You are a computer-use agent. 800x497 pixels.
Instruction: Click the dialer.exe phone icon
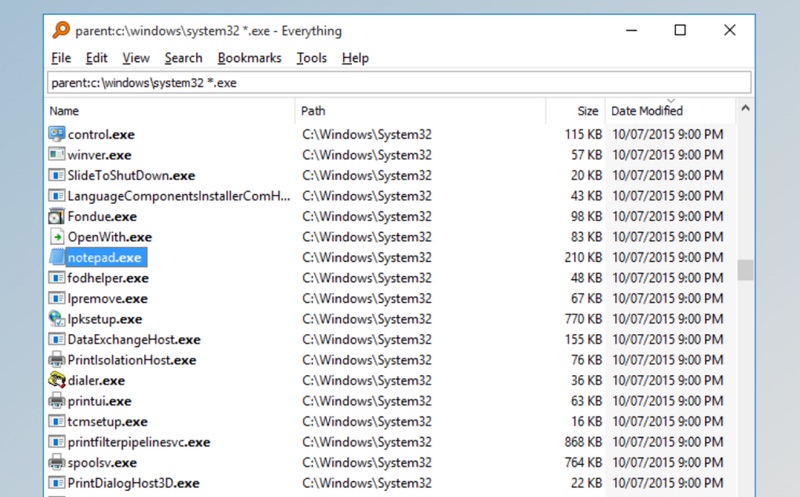click(x=57, y=380)
